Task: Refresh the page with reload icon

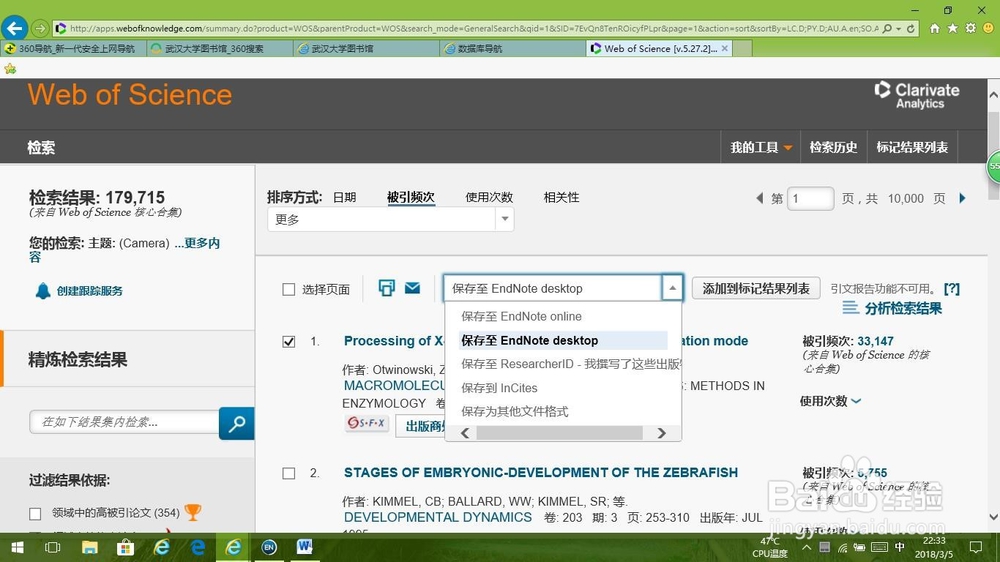Action: (x=911, y=29)
